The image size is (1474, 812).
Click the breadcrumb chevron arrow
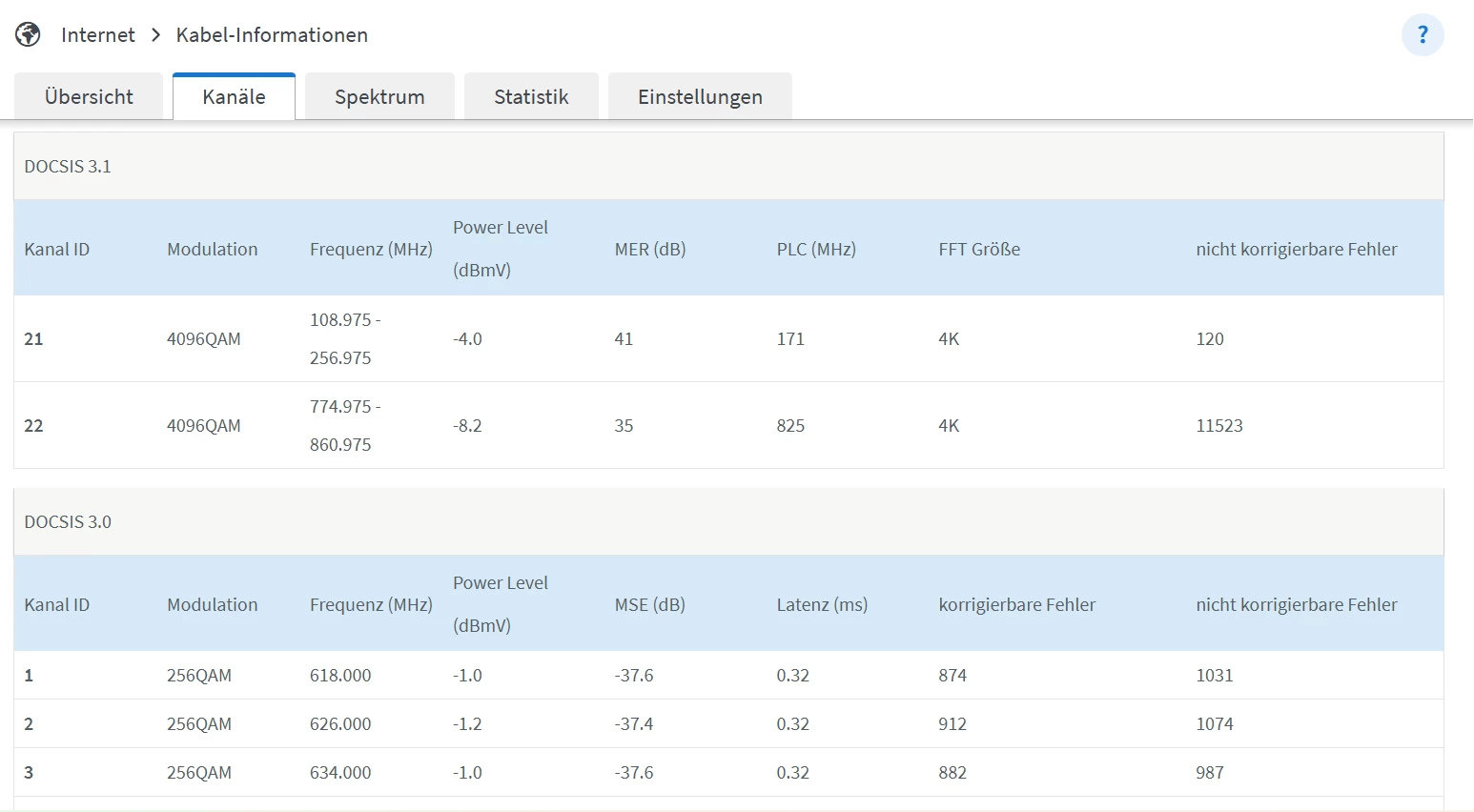(x=155, y=35)
